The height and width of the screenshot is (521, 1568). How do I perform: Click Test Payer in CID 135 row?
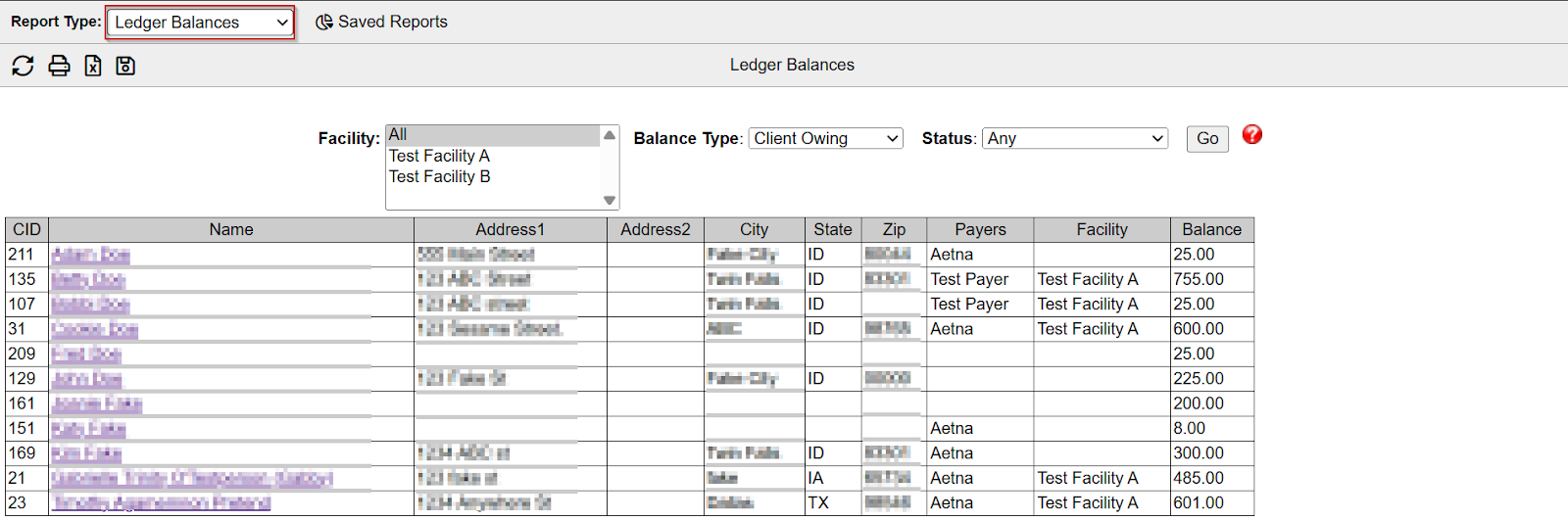(x=969, y=279)
